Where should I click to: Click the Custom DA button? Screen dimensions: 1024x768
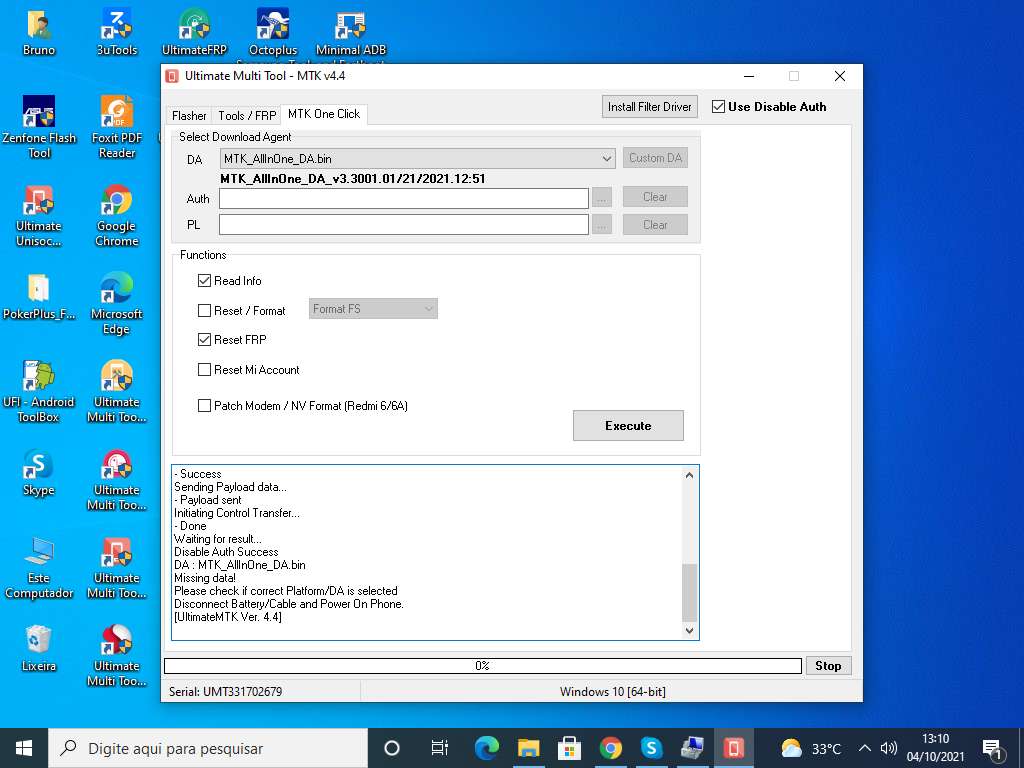(x=655, y=158)
